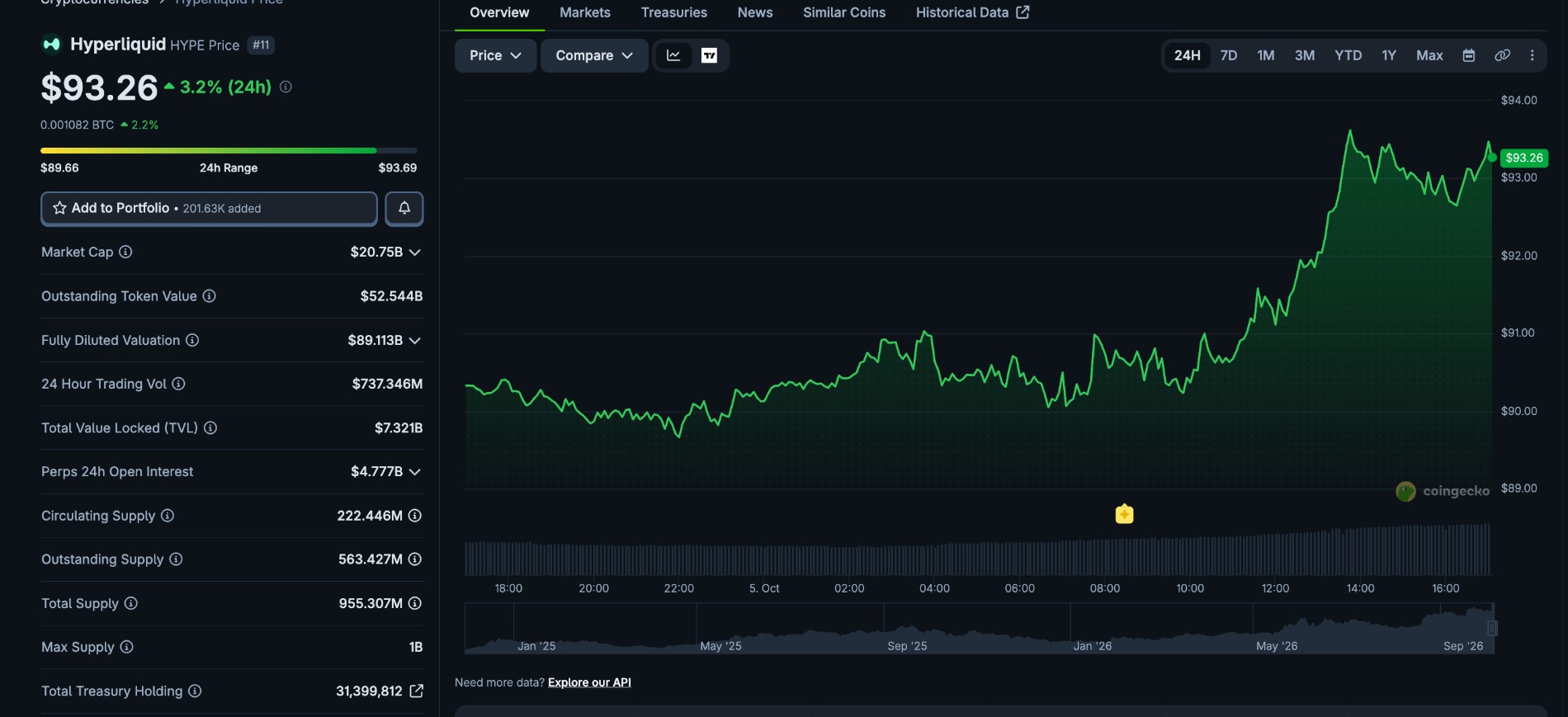This screenshot has height=717, width=1568.
Task: Show info tooltip beside 24h percent change
Action: [x=286, y=87]
